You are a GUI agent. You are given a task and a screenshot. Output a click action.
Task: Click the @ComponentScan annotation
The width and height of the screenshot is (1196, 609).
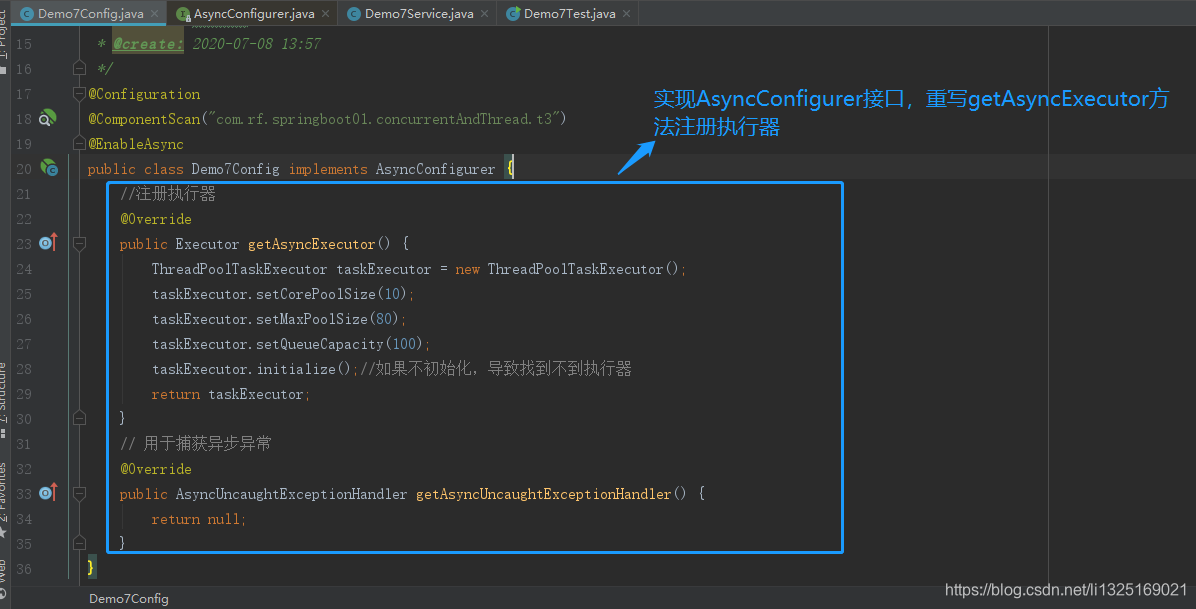click(x=144, y=119)
